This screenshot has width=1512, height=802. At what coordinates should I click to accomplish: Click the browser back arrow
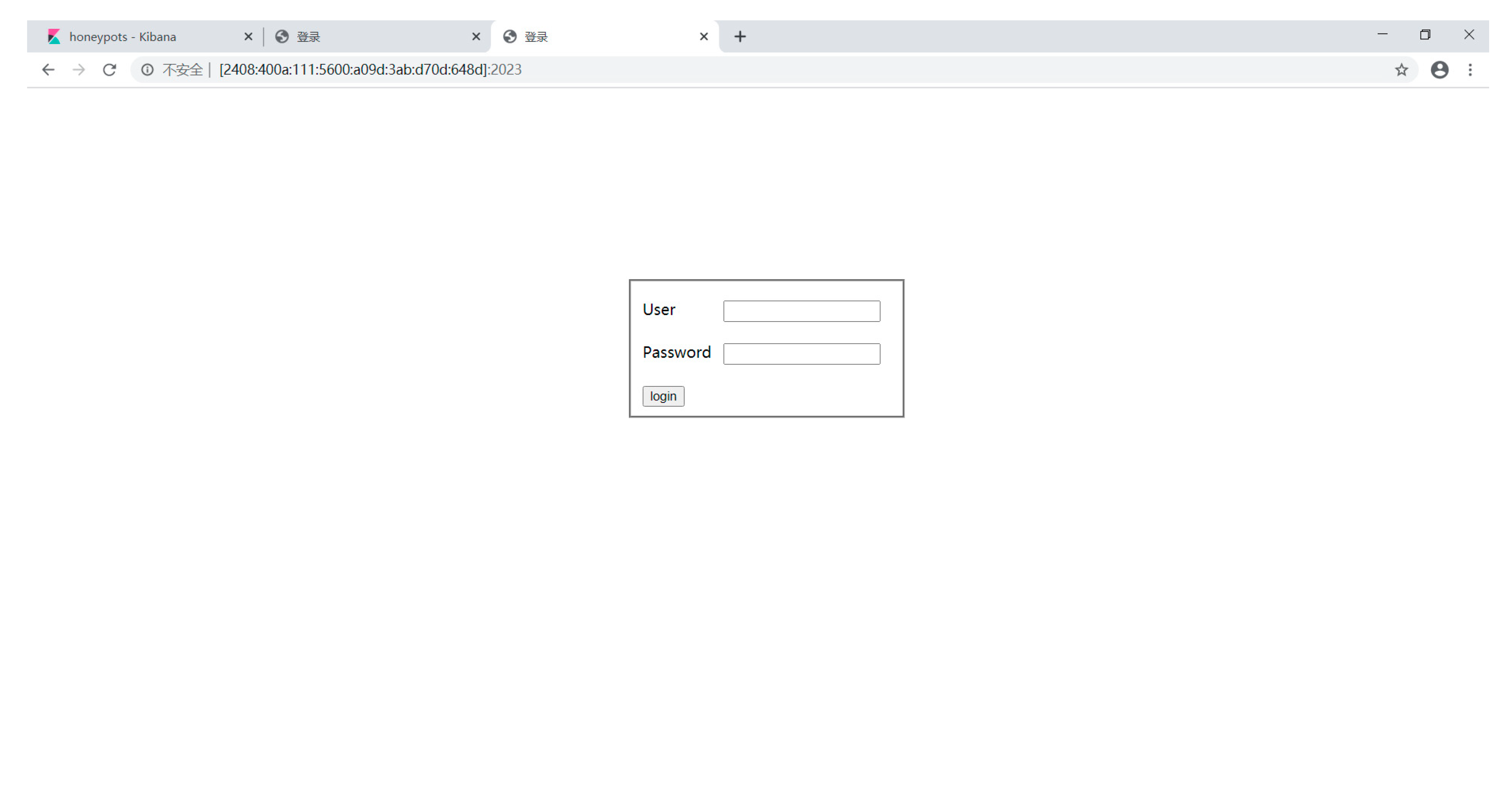48,70
